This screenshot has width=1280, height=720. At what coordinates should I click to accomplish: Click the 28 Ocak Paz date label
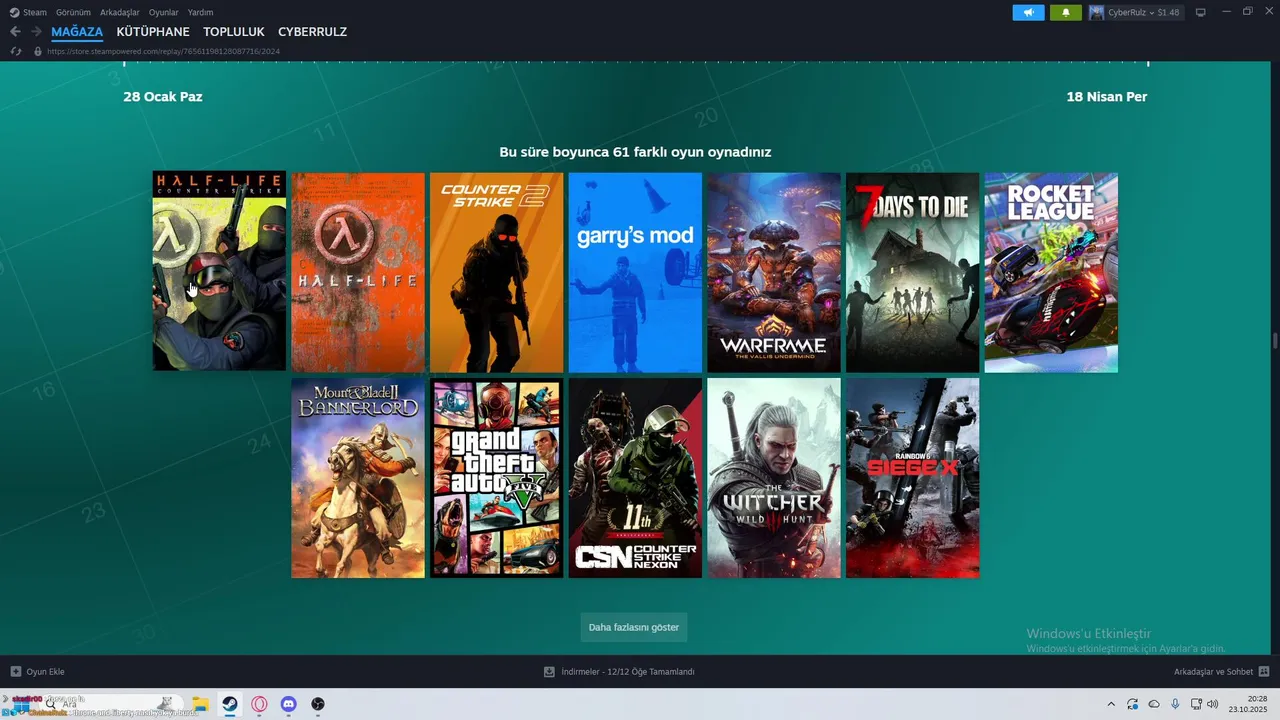(163, 97)
